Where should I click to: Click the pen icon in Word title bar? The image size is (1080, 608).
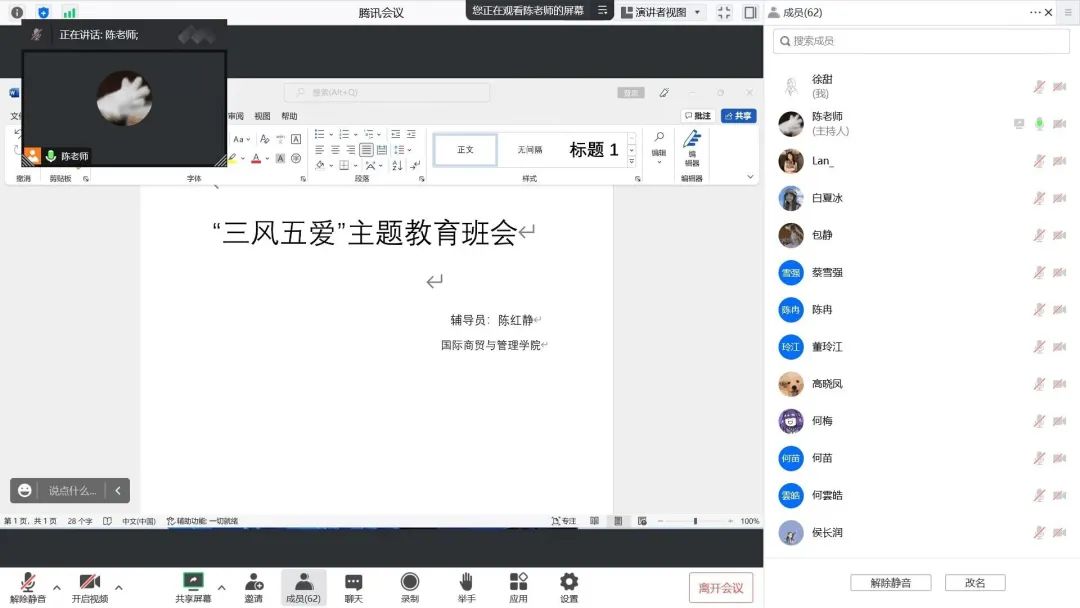(664, 92)
